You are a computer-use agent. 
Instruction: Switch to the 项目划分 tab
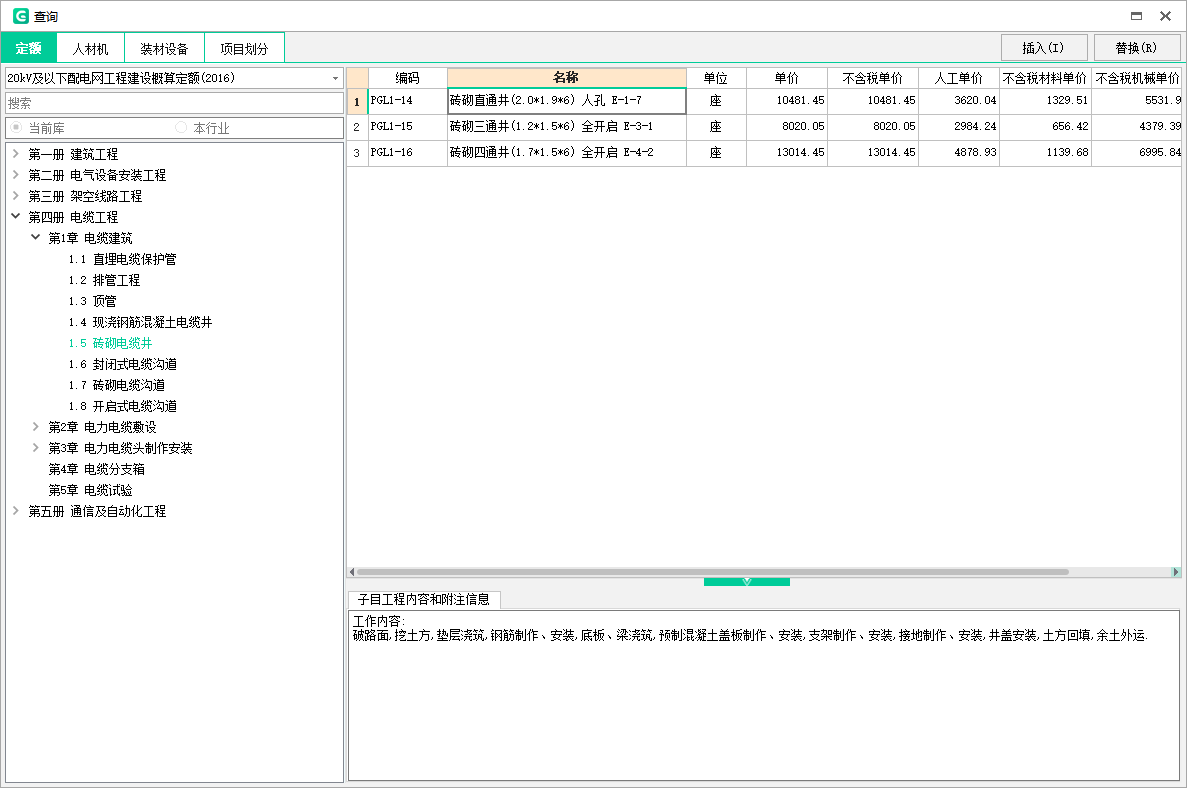244,48
